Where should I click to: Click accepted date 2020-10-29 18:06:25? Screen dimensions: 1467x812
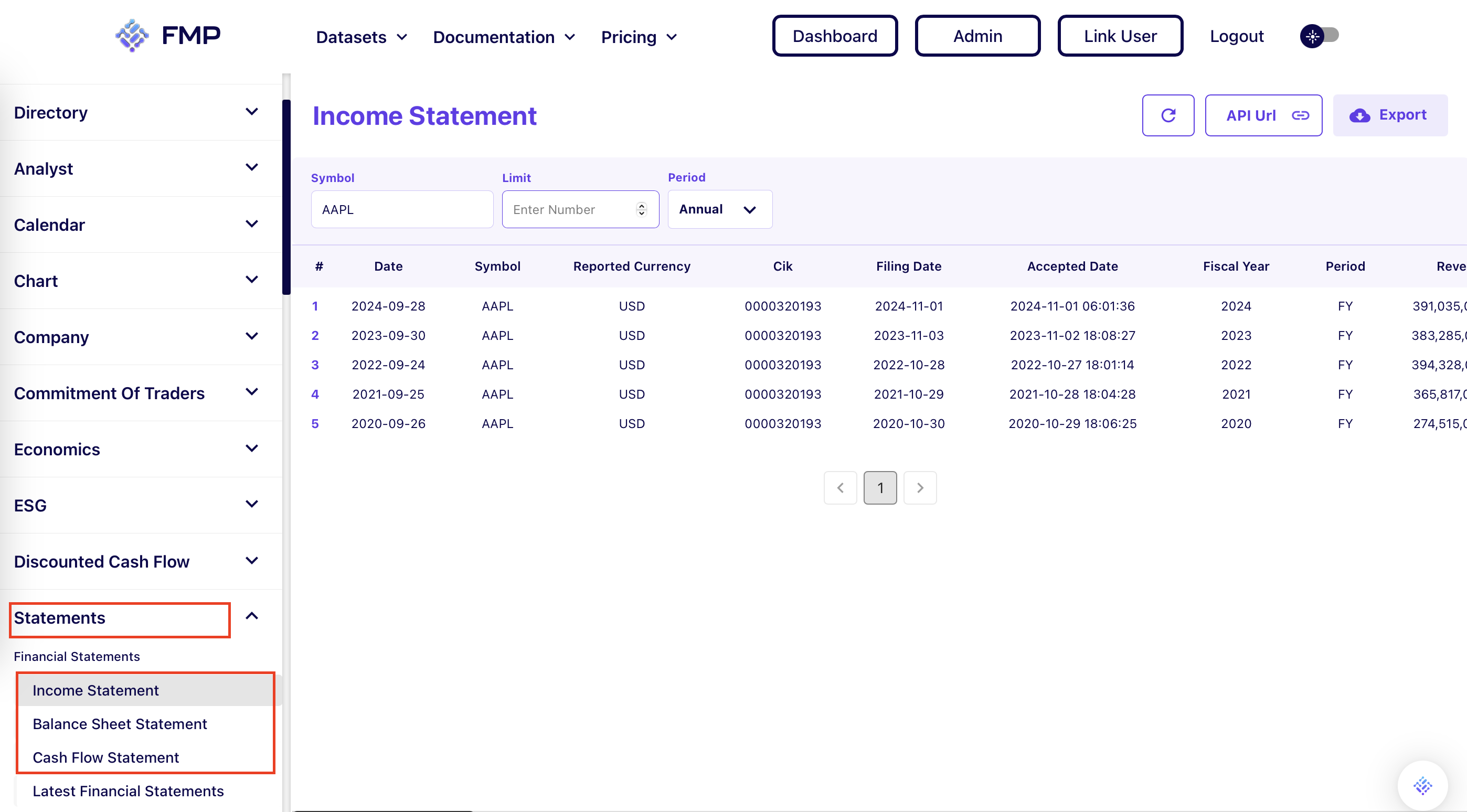point(1072,424)
